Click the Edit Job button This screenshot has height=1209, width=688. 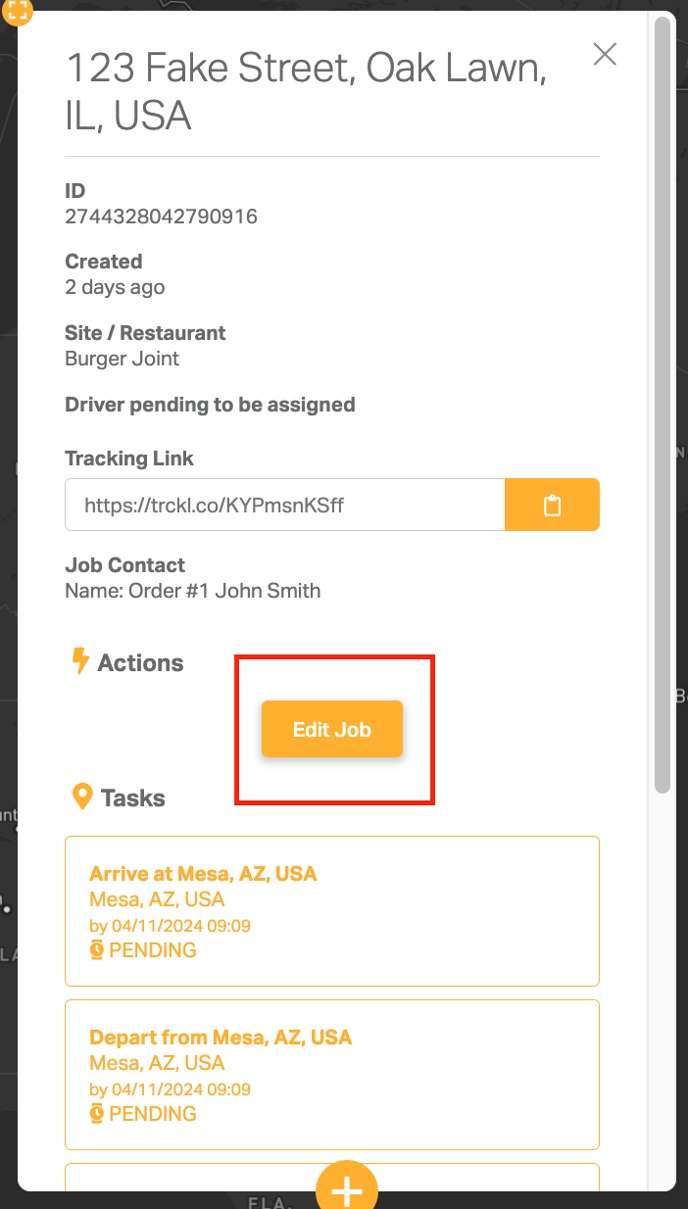pyautogui.click(x=332, y=729)
